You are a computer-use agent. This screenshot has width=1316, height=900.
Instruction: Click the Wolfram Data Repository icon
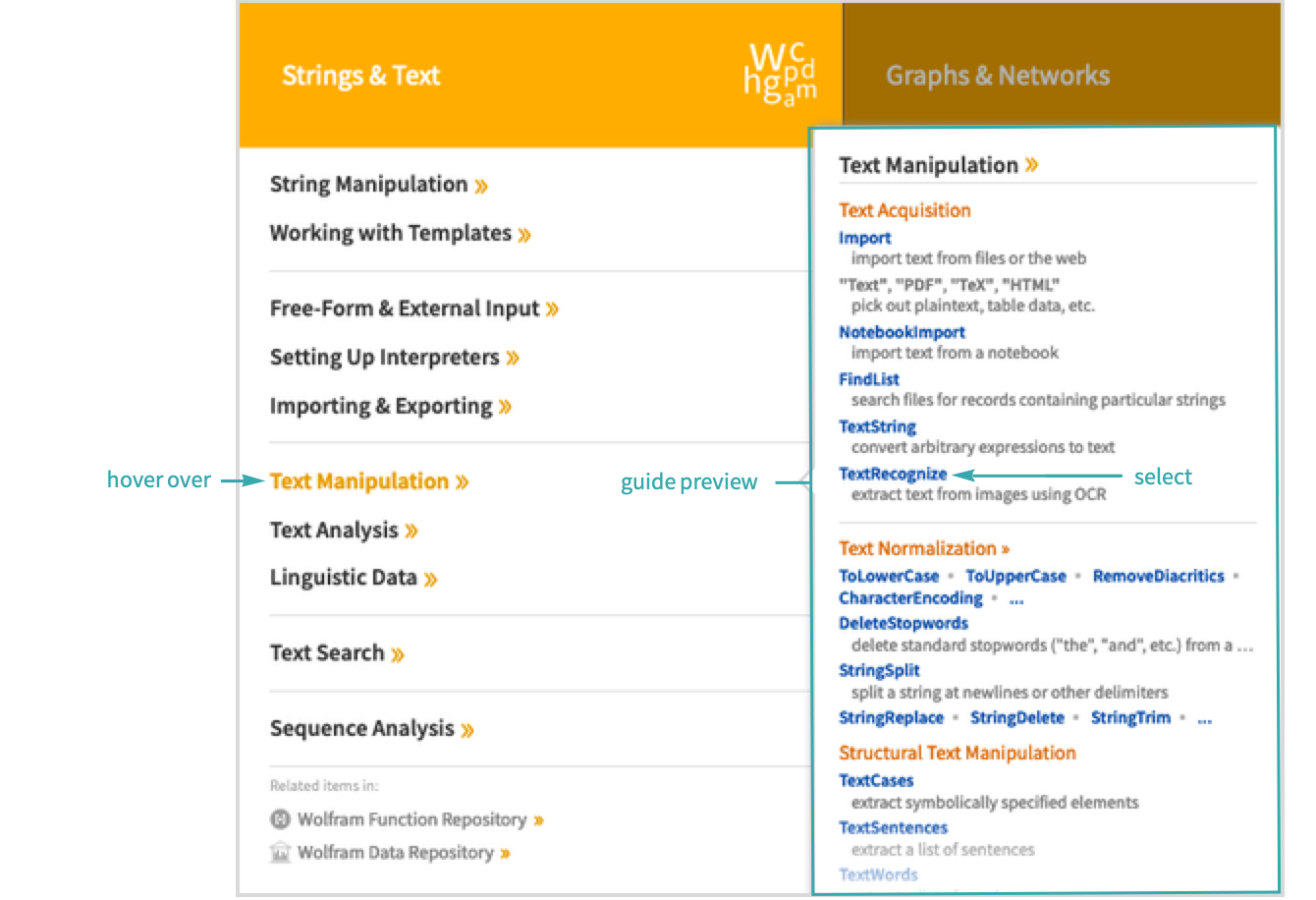281,853
